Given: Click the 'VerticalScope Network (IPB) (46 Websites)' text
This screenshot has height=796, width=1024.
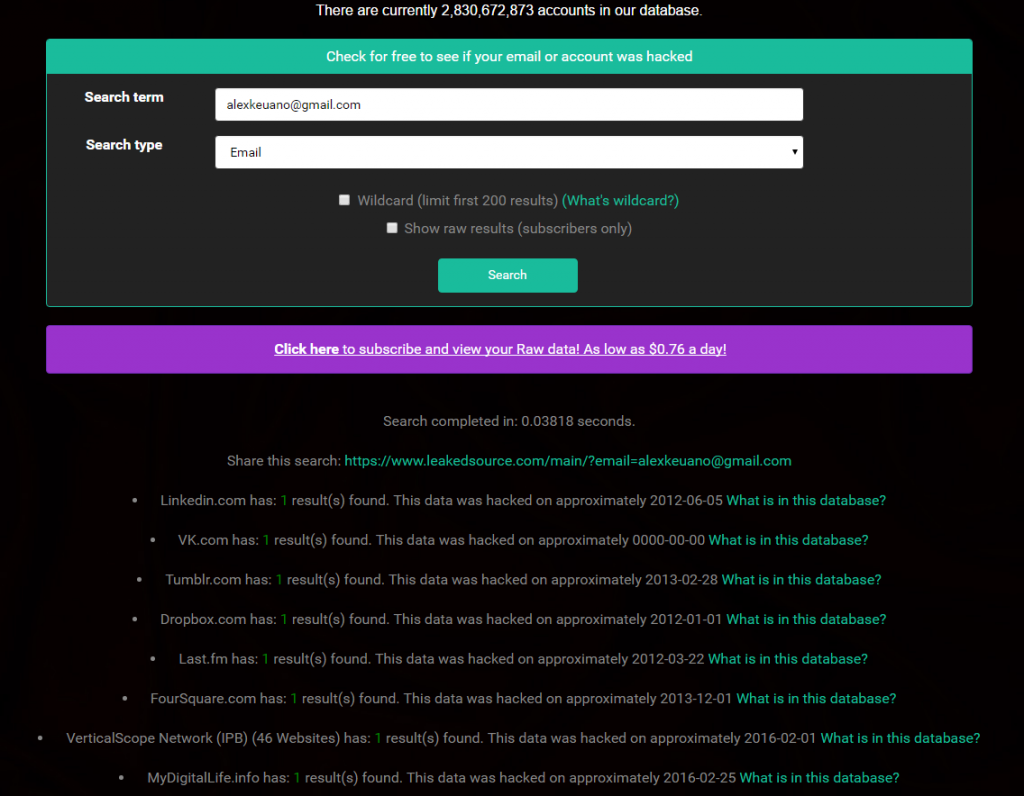Looking at the screenshot, I should [x=203, y=738].
